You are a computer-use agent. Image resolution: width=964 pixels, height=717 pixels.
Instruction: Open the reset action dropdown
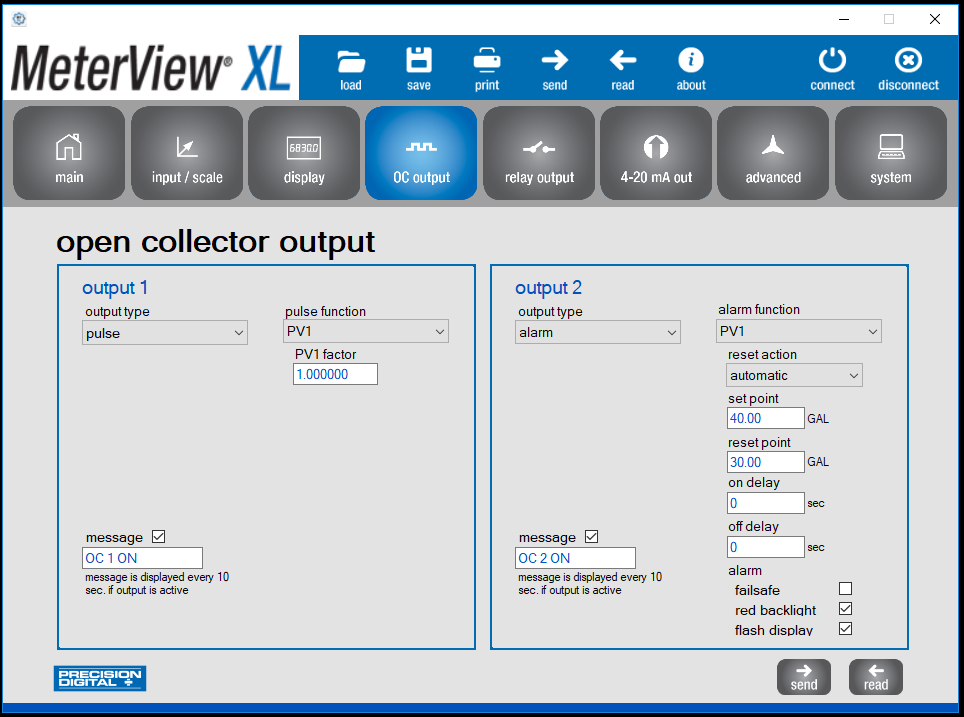(794, 375)
